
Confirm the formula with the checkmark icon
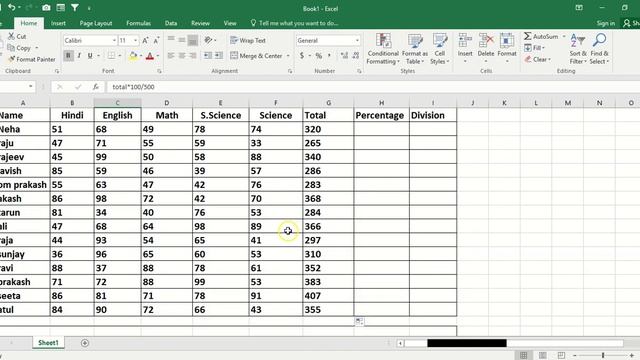78,87
